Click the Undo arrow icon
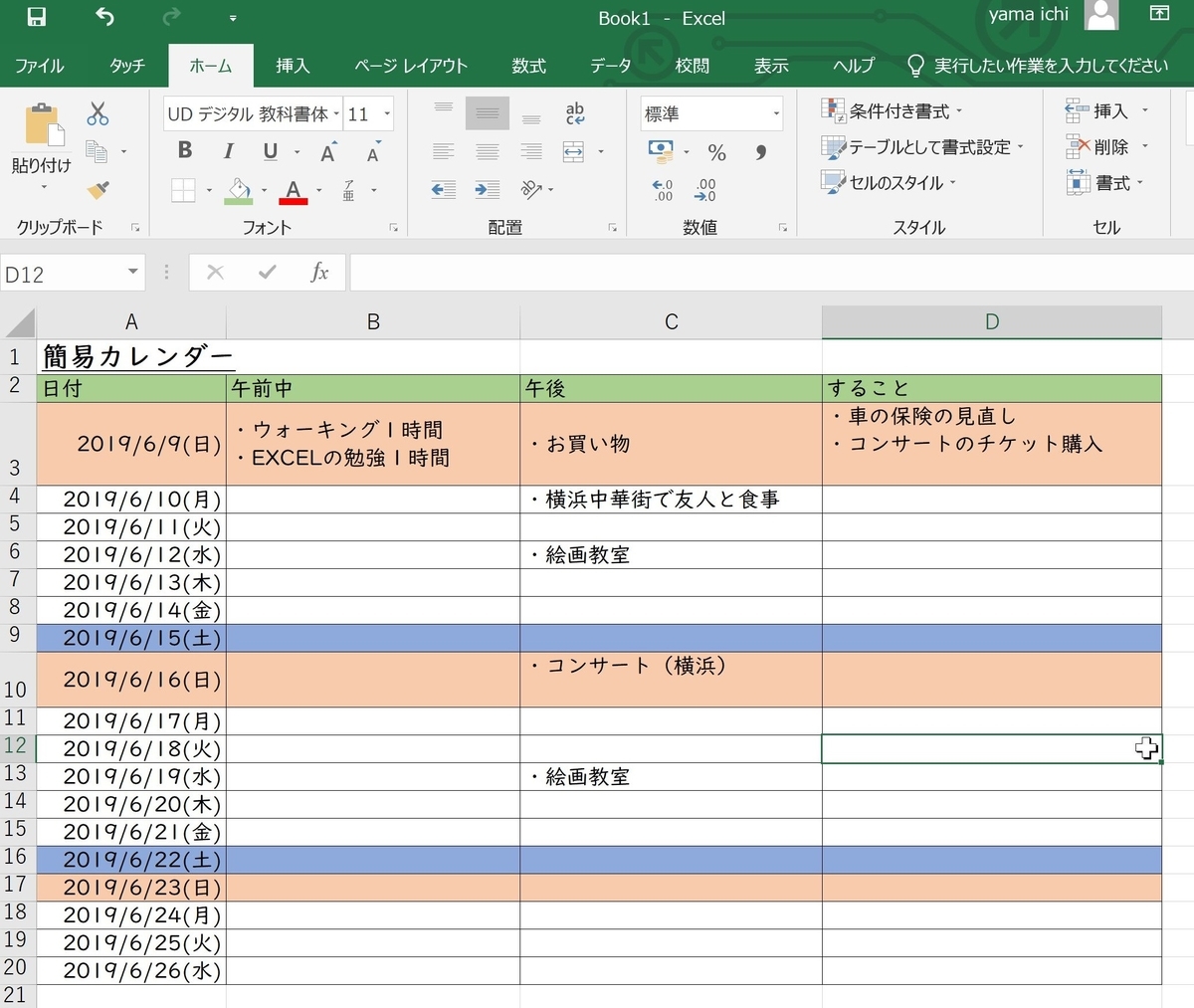This screenshot has width=1194, height=1008. [x=103, y=17]
